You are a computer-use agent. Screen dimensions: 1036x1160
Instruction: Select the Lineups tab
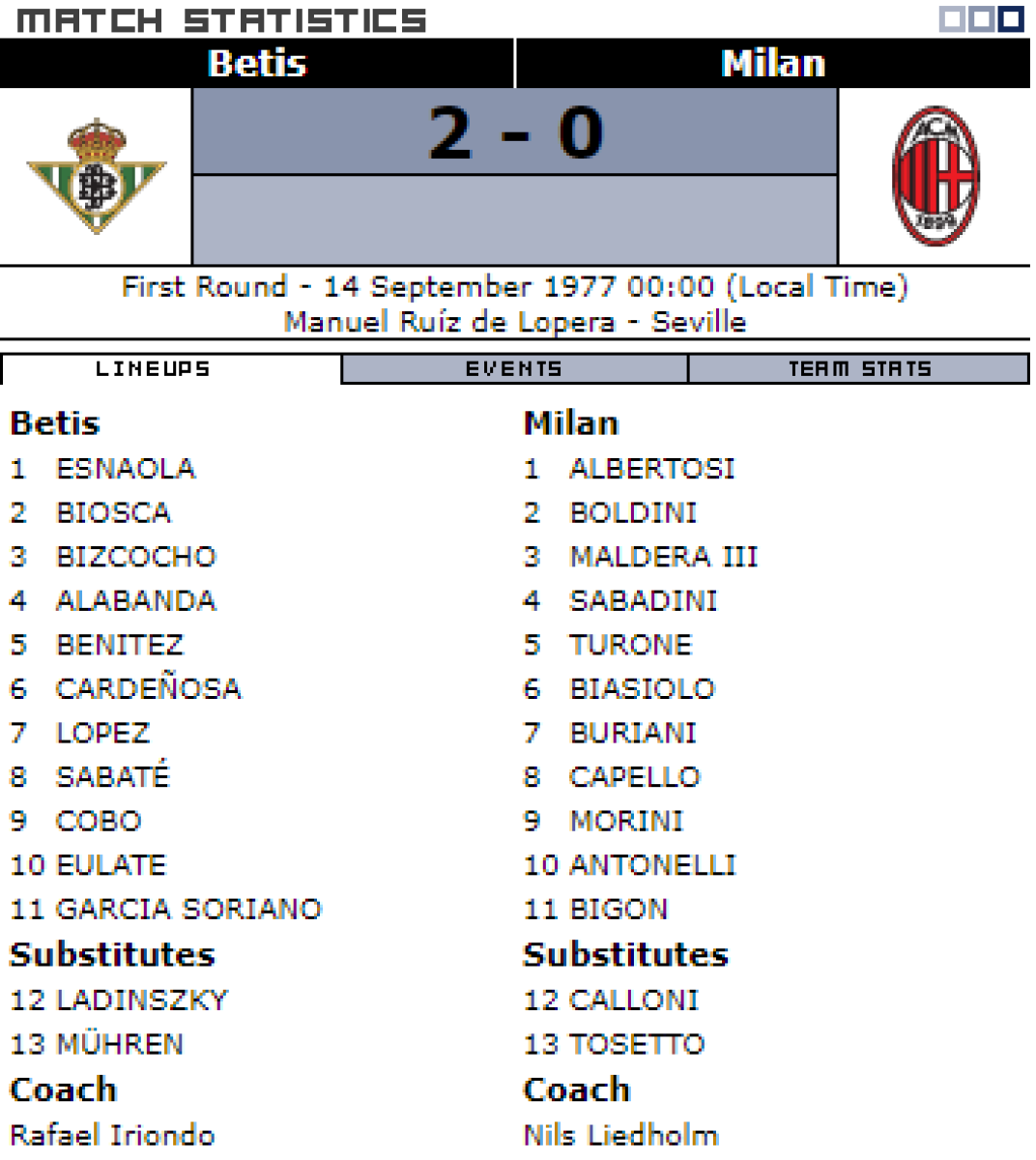153,369
